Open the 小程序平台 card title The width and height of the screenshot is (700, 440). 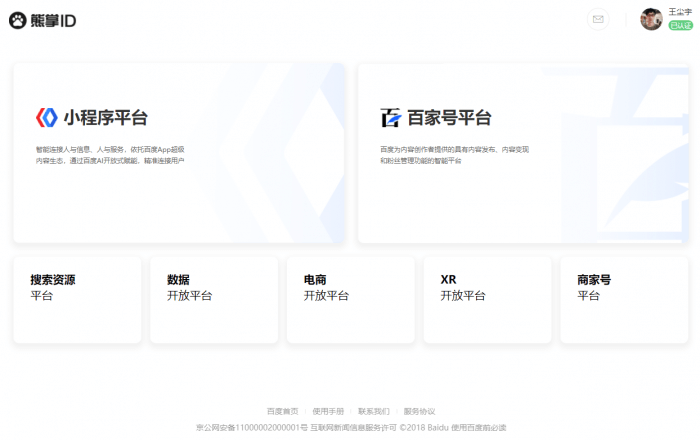[106, 118]
